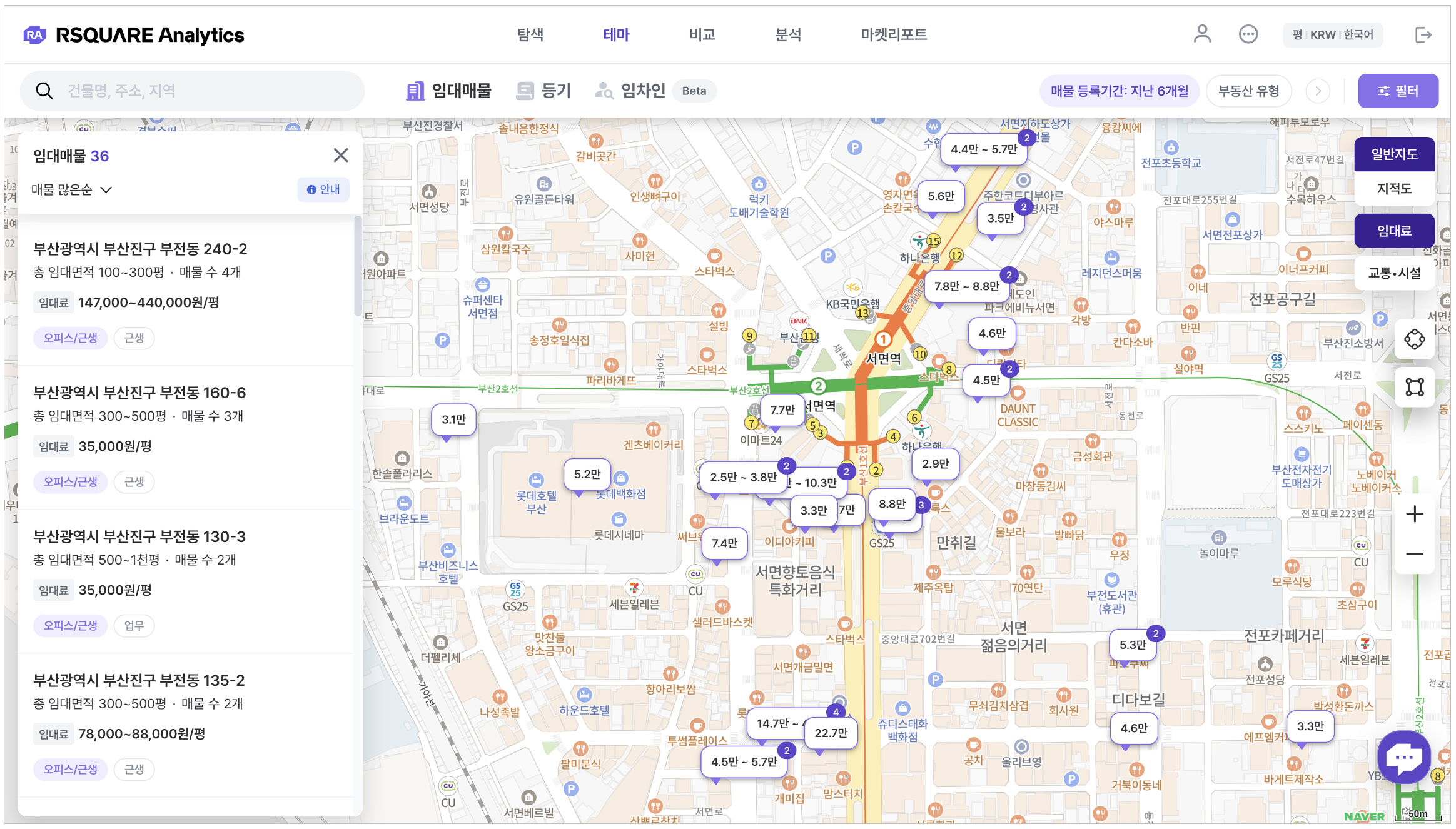Switch map to 지적도 view
This screenshot has height=829, width=1456.
[1394, 189]
